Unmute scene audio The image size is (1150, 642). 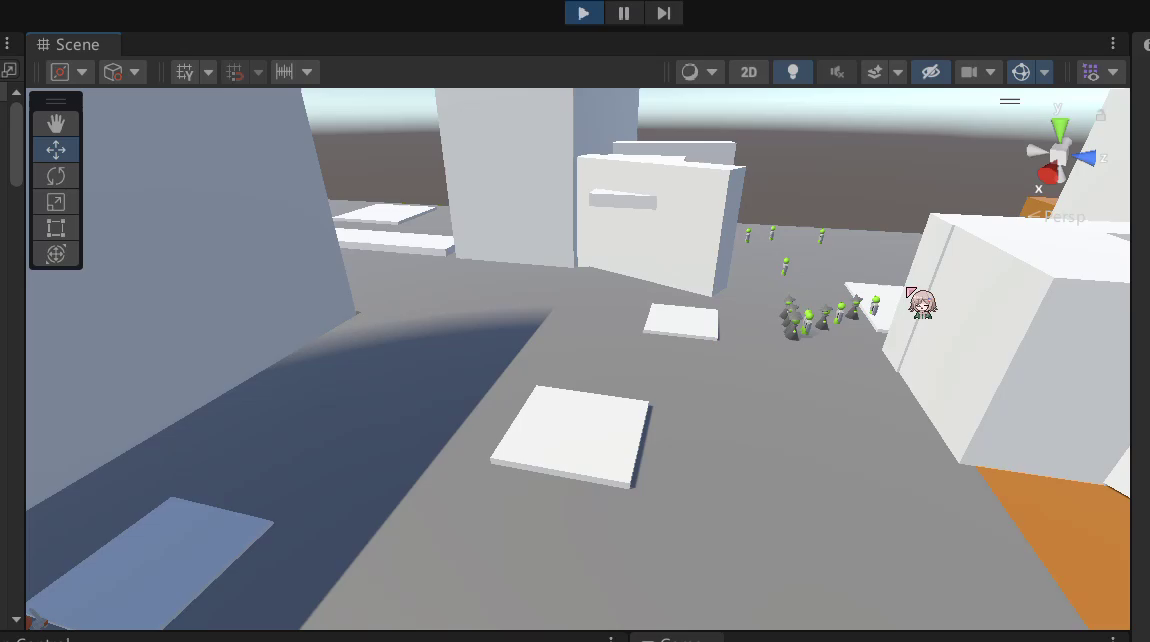pyautogui.click(x=837, y=72)
